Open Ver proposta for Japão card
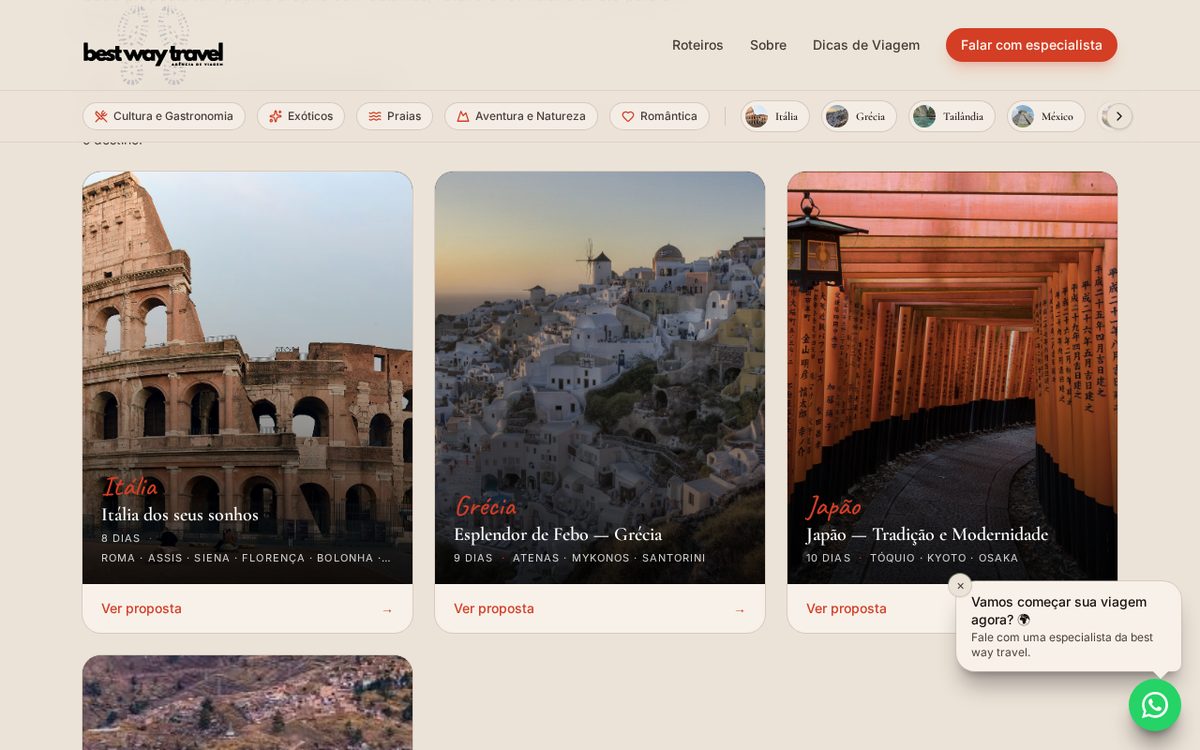 pyautogui.click(x=846, y=608)
